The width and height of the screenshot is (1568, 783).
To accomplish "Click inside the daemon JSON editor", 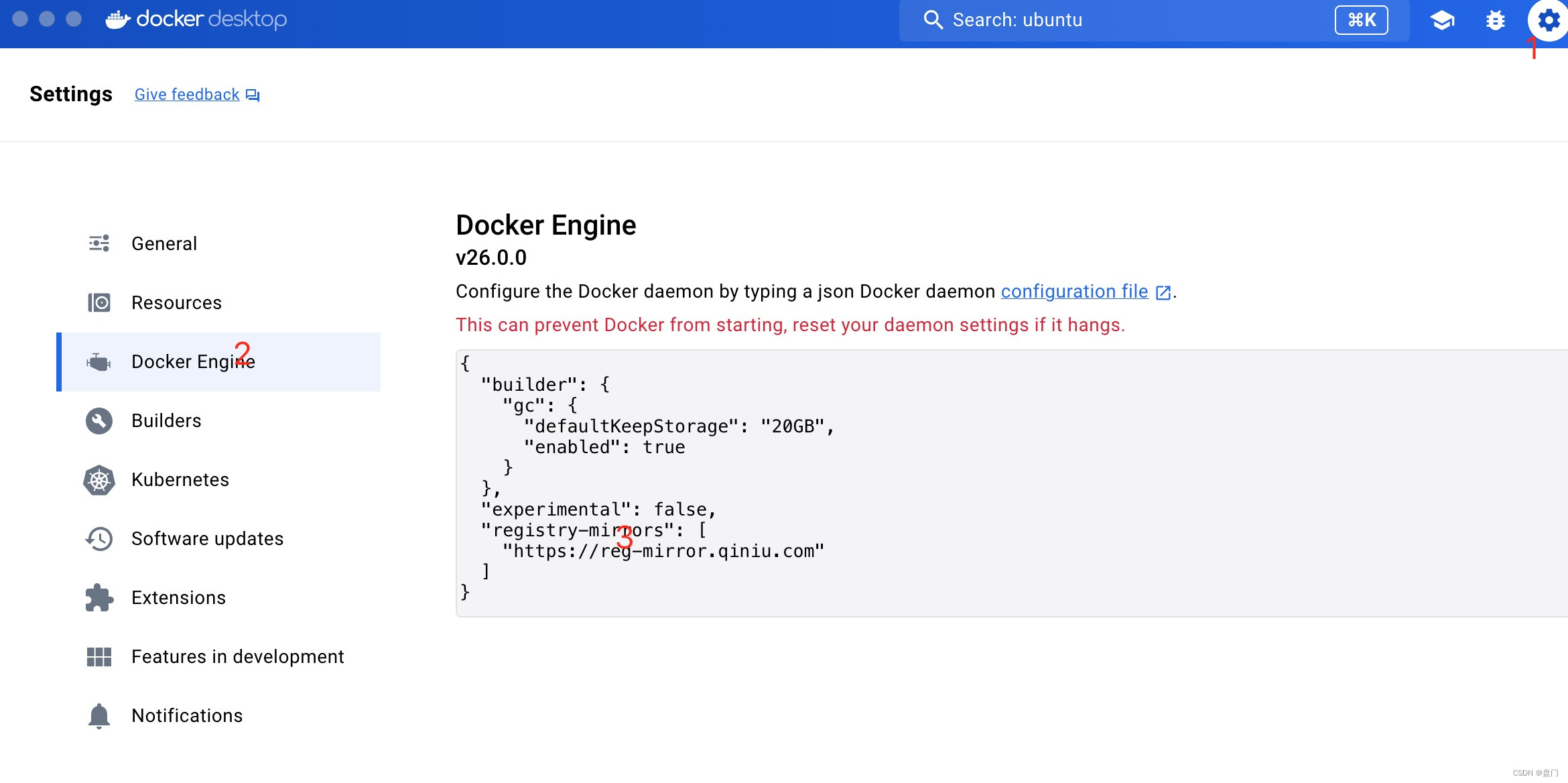I will [x=1005, y=483].
